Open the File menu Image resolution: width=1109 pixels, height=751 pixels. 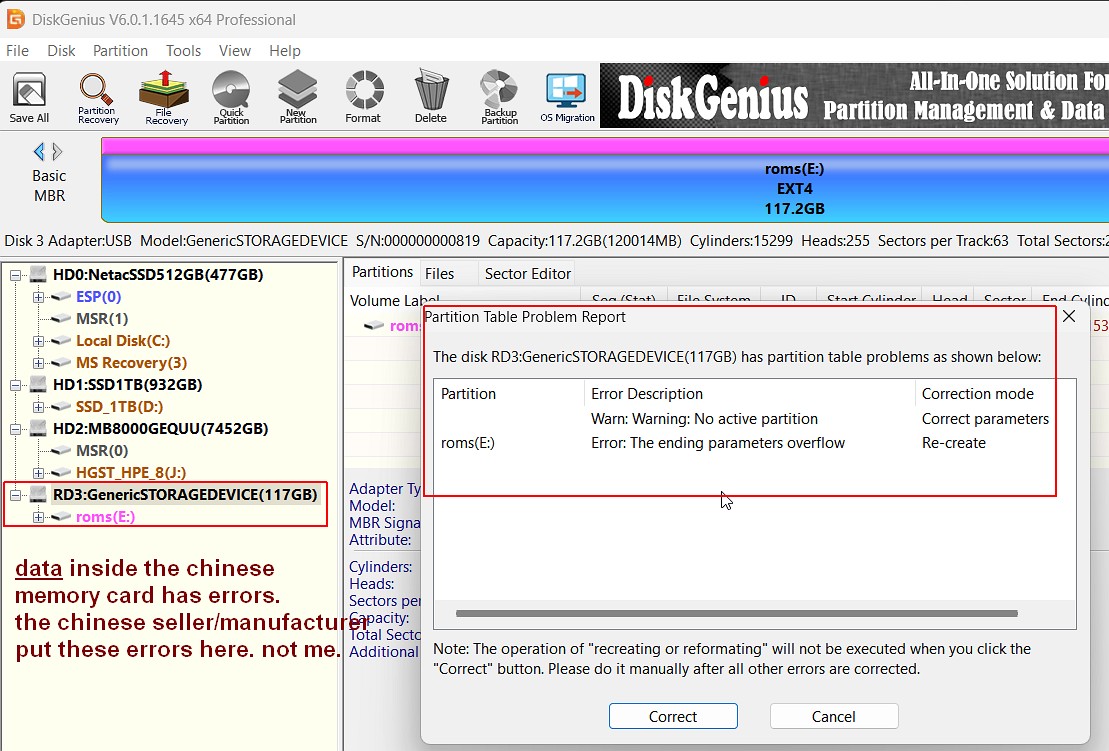point(18,51)
